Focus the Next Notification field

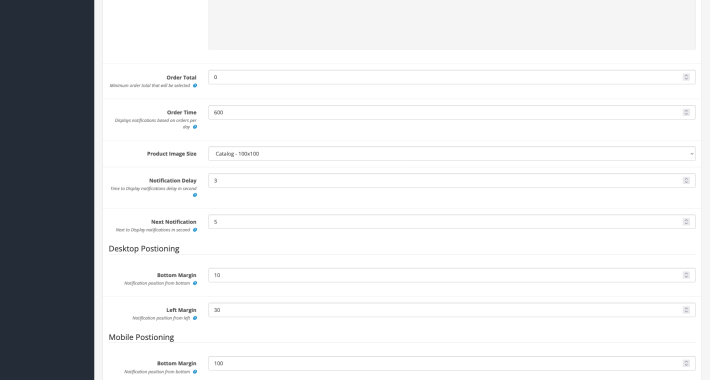451,222
